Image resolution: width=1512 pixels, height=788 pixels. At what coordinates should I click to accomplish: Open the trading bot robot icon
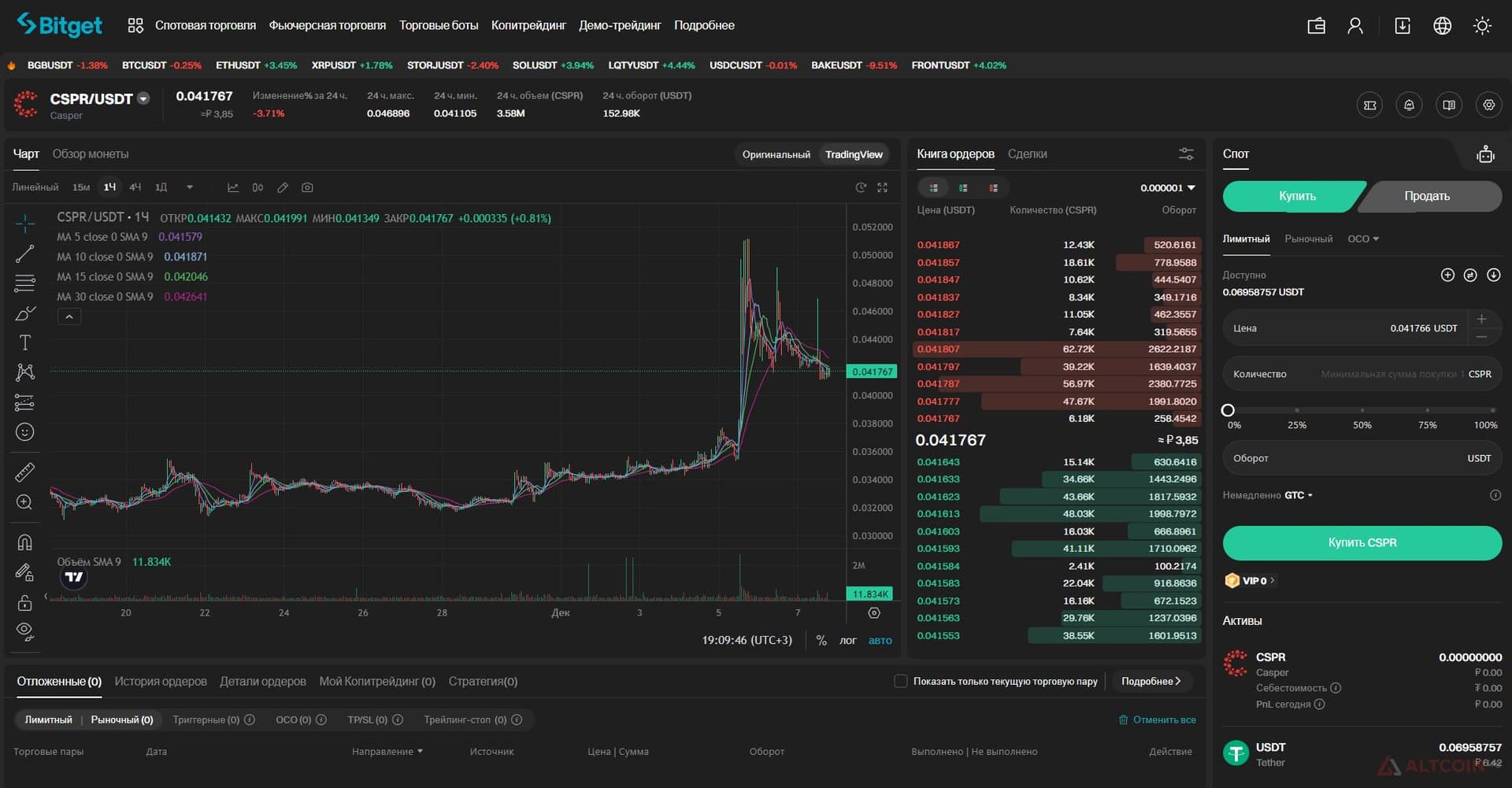pos(1485,154)
